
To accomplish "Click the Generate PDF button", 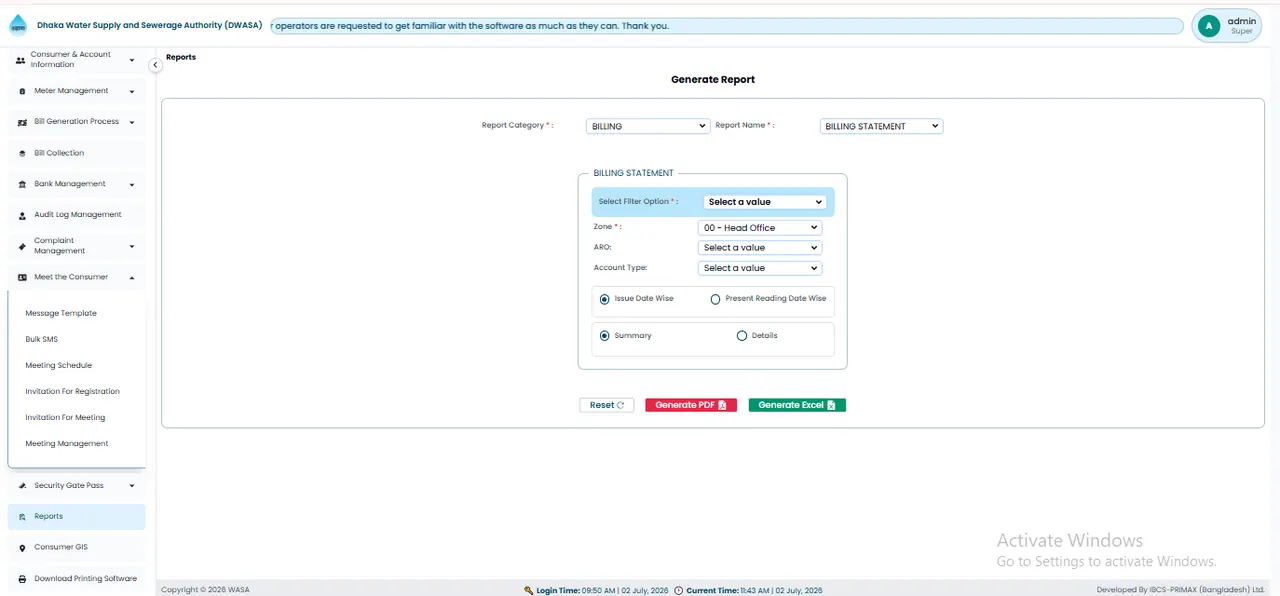I will [691, 405].
